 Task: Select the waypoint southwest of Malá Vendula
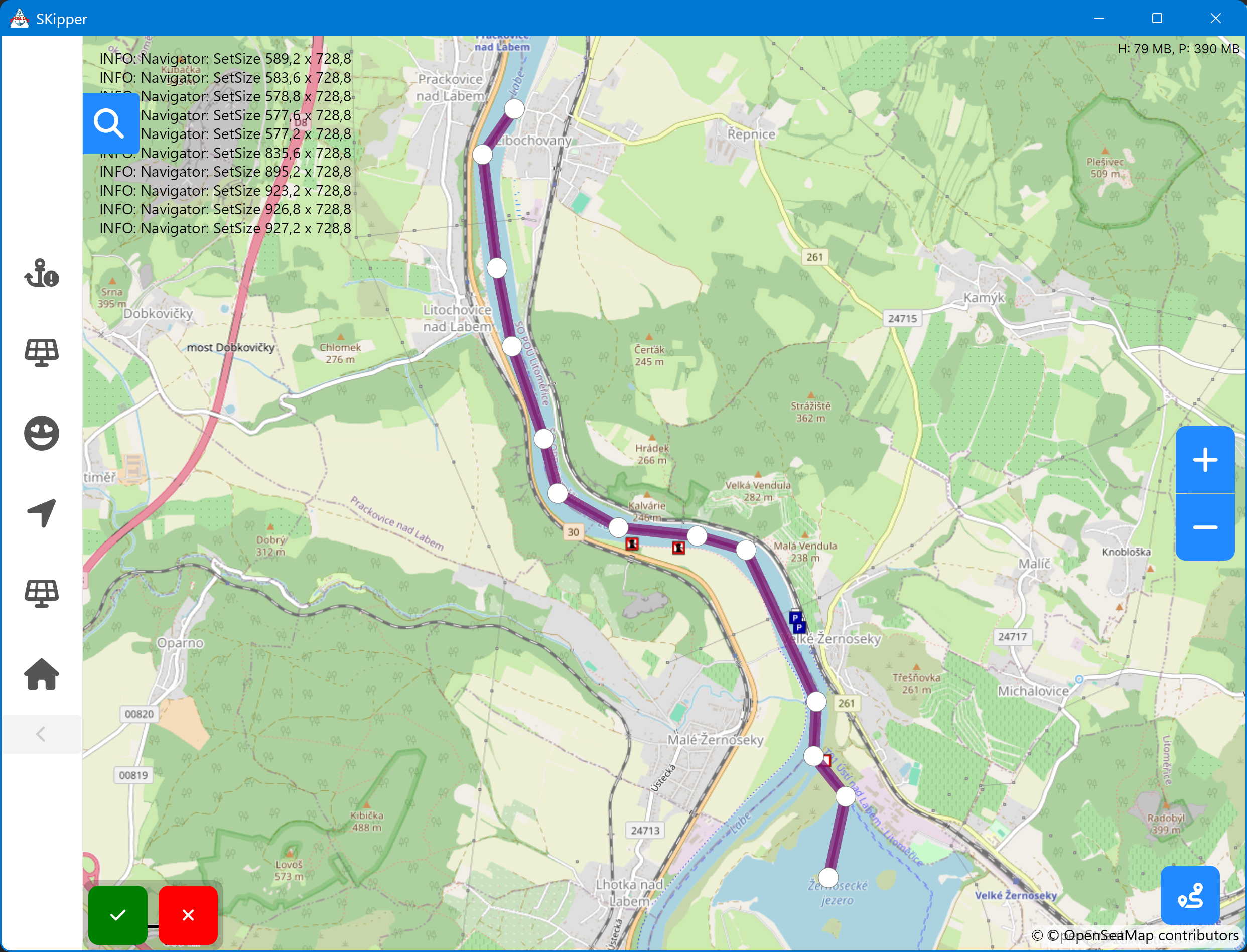(746, 549)
